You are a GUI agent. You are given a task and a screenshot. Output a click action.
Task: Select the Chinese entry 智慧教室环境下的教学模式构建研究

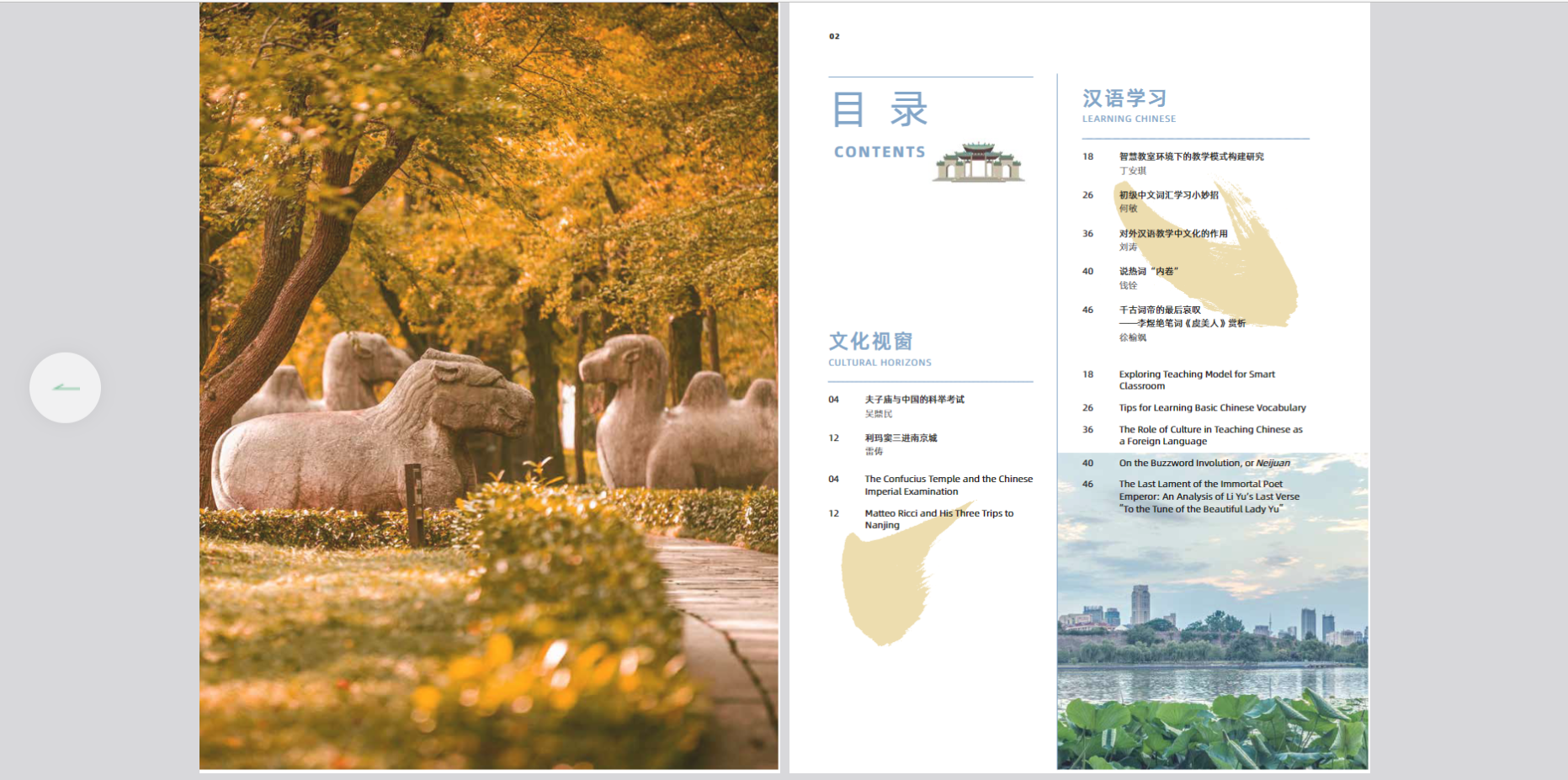[x=1191, y=157]
